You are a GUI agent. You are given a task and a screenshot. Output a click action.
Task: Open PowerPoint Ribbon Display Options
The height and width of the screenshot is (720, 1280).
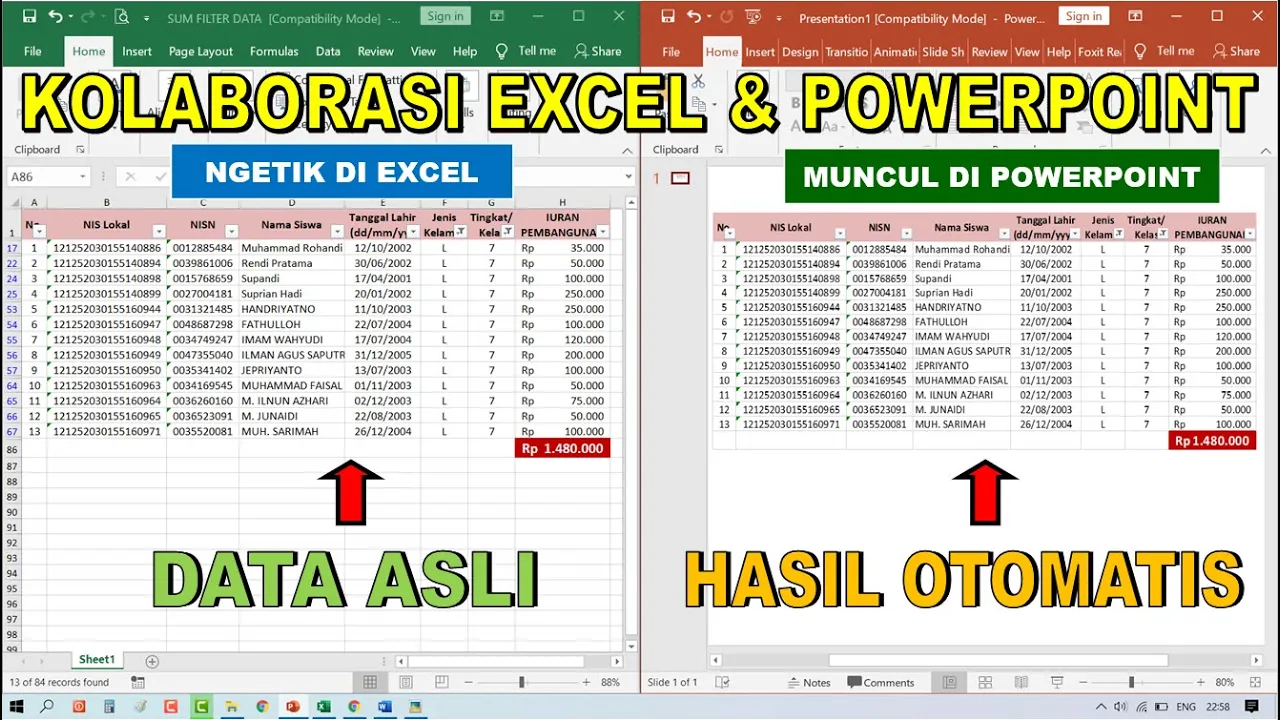coord(1135,17)
